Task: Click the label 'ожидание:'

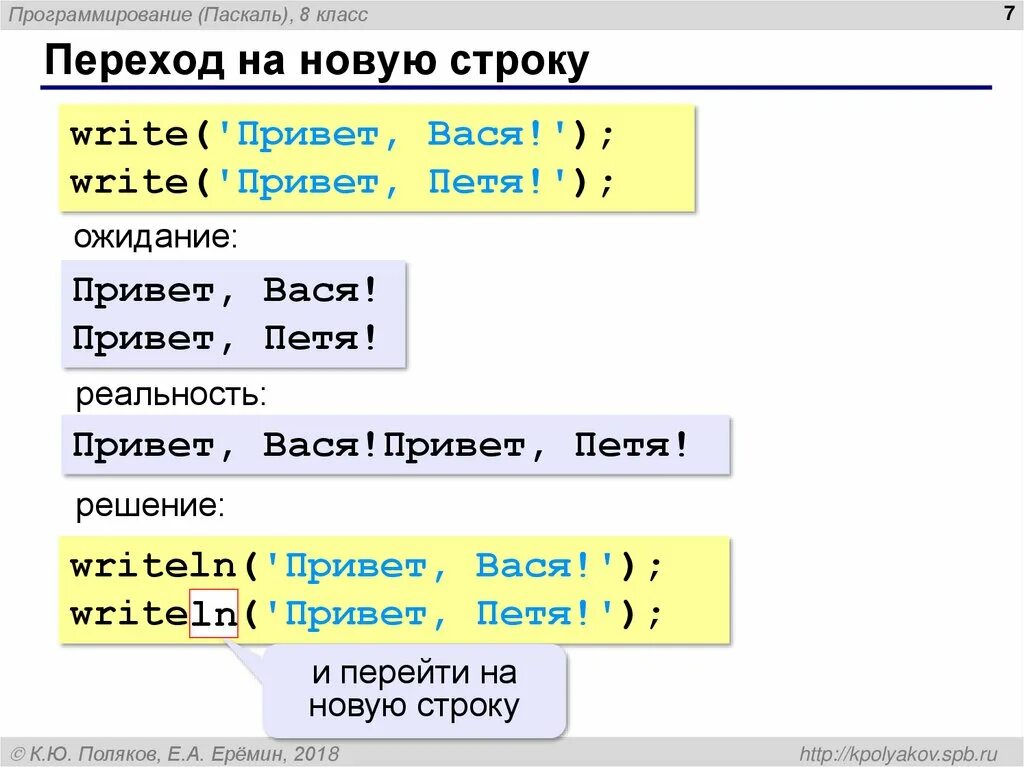Action: click(x=155, y=236)
